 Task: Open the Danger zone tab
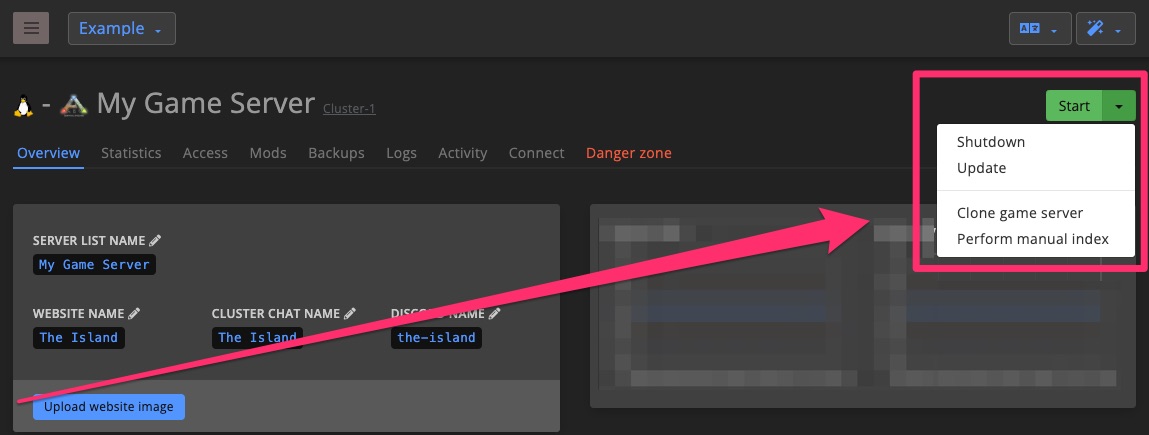628,153
